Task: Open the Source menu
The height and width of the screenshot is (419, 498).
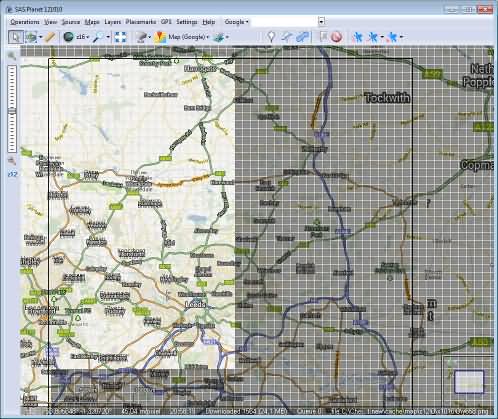Action: coord(71,22)
